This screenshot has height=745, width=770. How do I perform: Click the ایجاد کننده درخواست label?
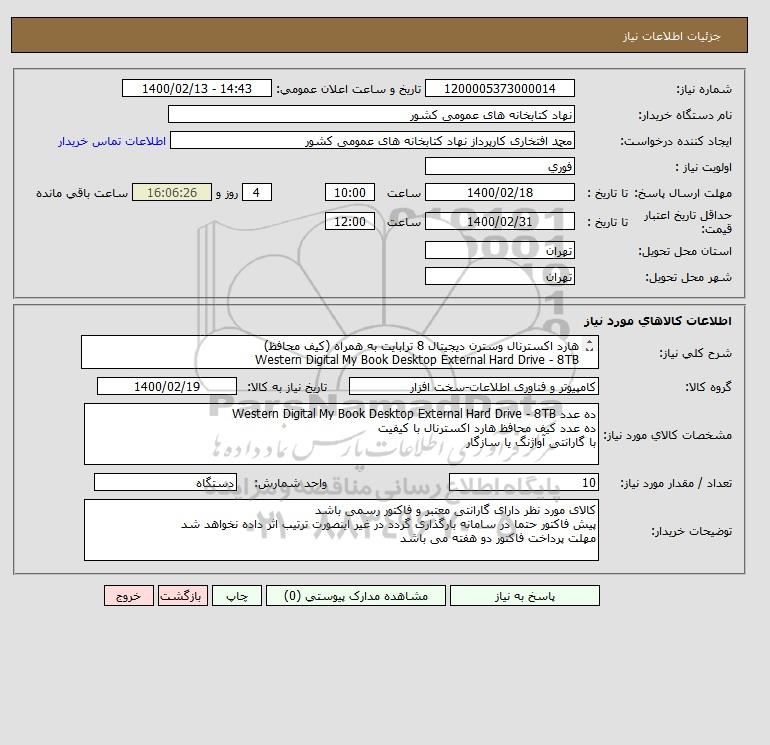click(x=676, y=141)
